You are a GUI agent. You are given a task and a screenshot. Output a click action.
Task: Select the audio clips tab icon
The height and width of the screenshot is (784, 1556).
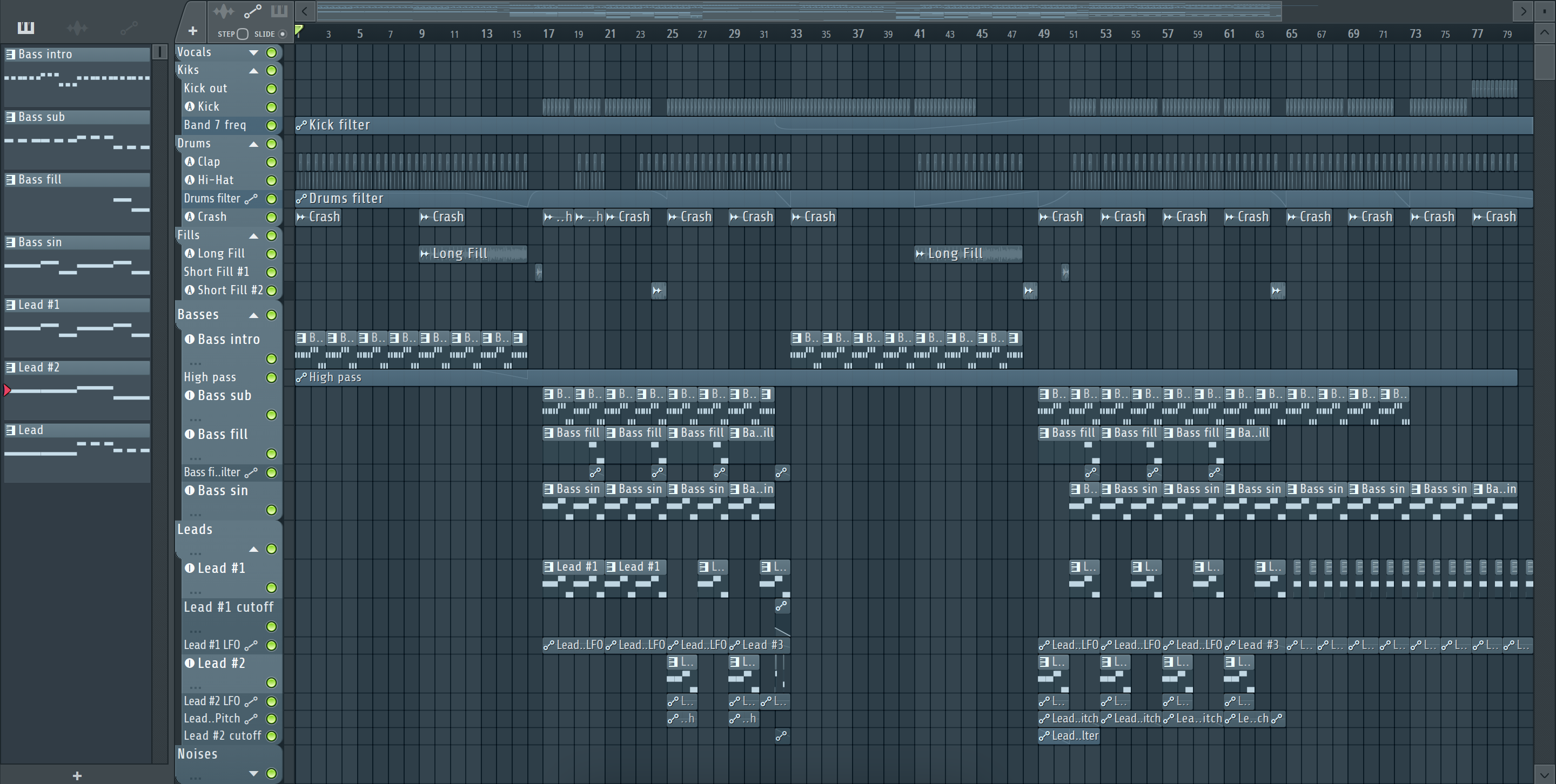(x=77, y=27)
